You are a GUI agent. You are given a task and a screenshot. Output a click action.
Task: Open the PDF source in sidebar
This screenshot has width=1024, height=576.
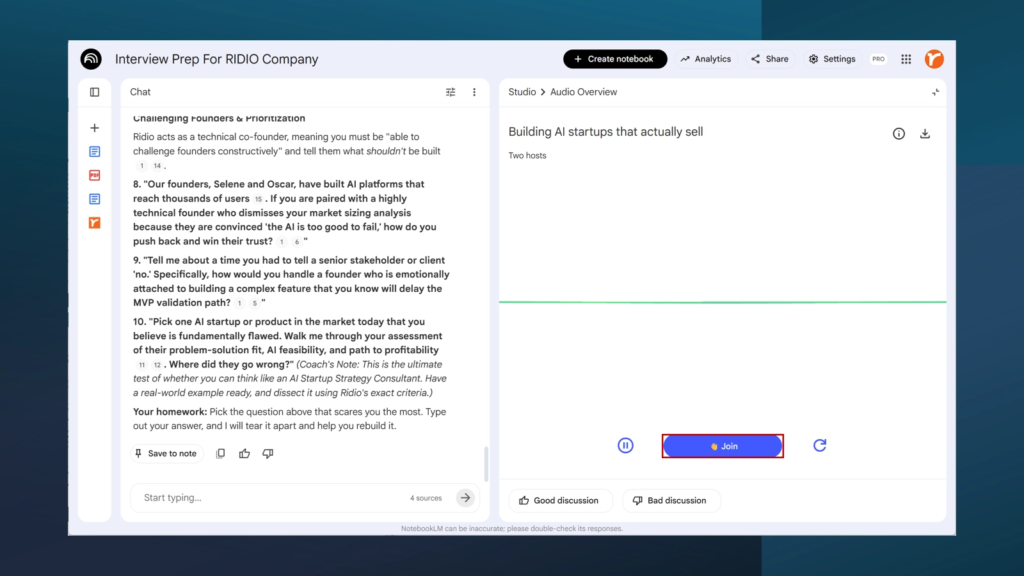coord(95,175)
